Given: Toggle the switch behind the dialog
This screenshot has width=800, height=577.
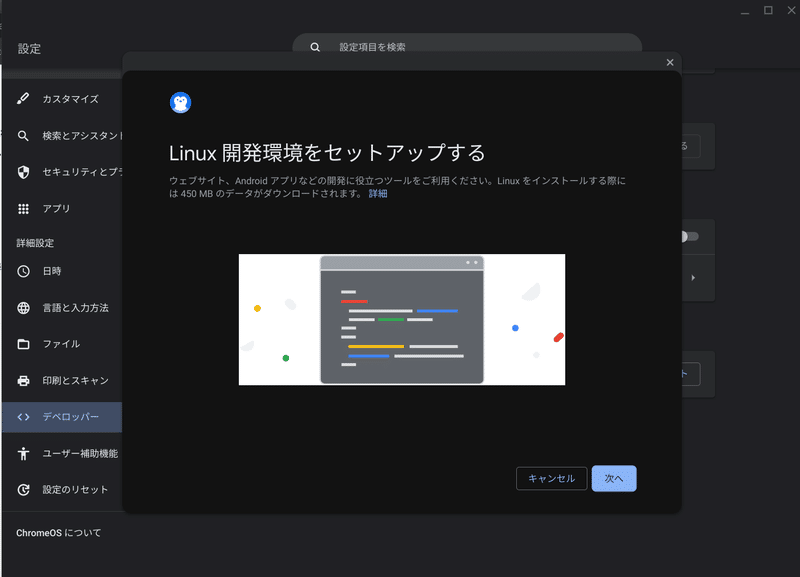Looking at the screenshot, I should (x=689, y=237).
